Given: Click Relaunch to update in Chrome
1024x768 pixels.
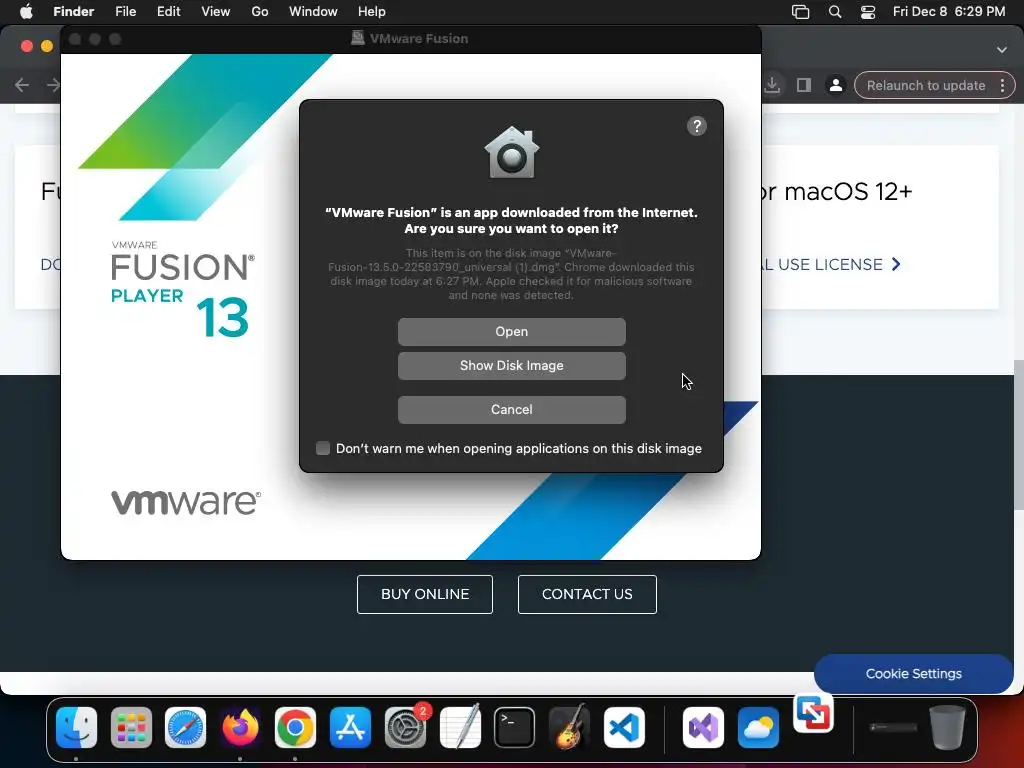Looking at the screenshot, I should [925, 86].
